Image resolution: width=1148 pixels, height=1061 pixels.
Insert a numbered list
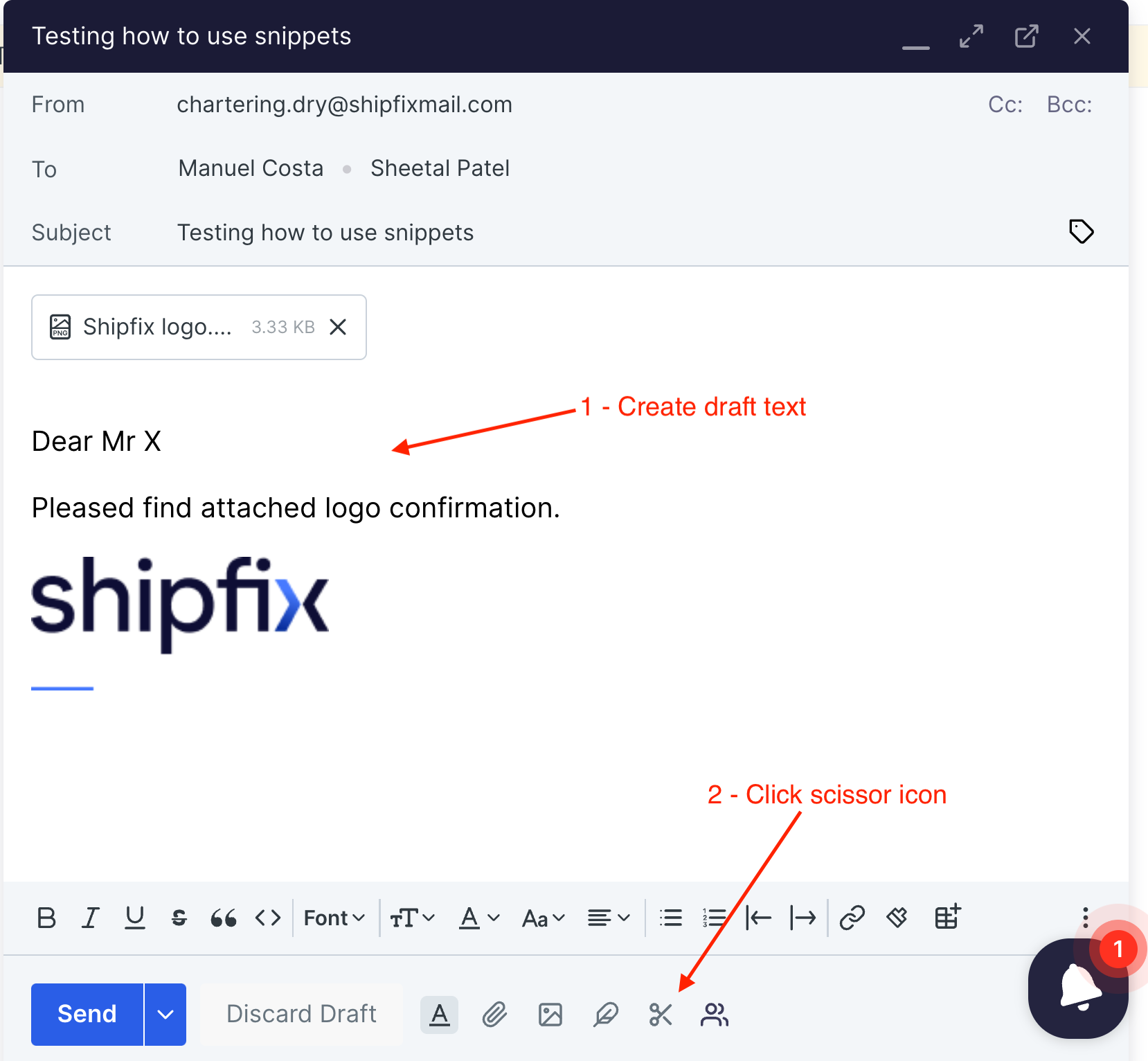click(715, 918)
